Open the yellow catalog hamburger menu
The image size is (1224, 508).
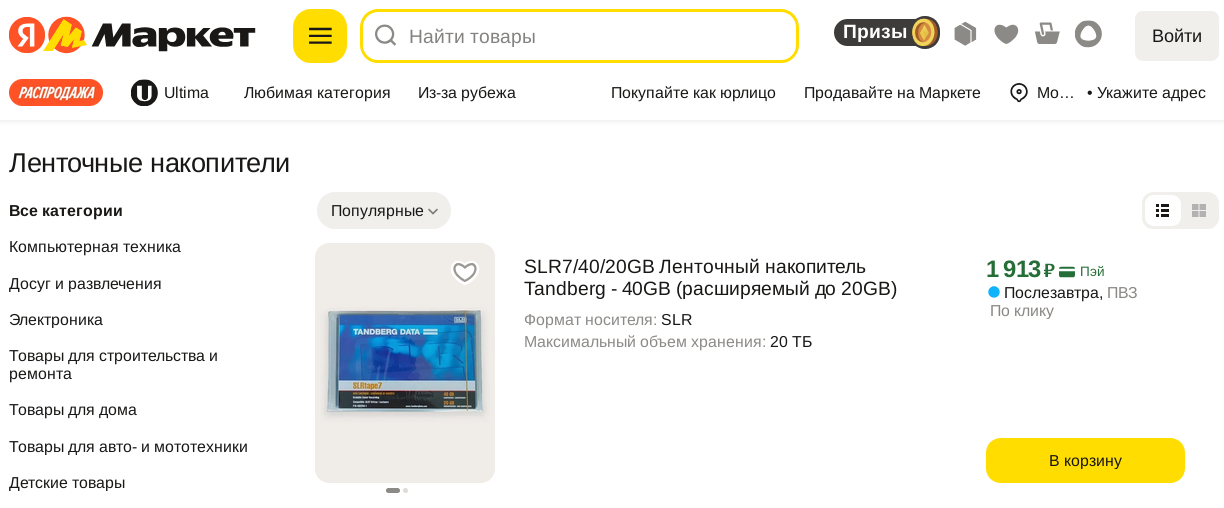pos(320,36)
